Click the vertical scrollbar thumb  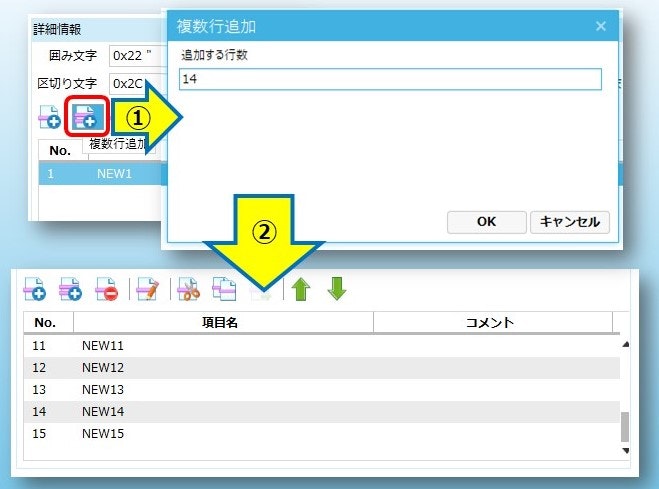[625, 427]
